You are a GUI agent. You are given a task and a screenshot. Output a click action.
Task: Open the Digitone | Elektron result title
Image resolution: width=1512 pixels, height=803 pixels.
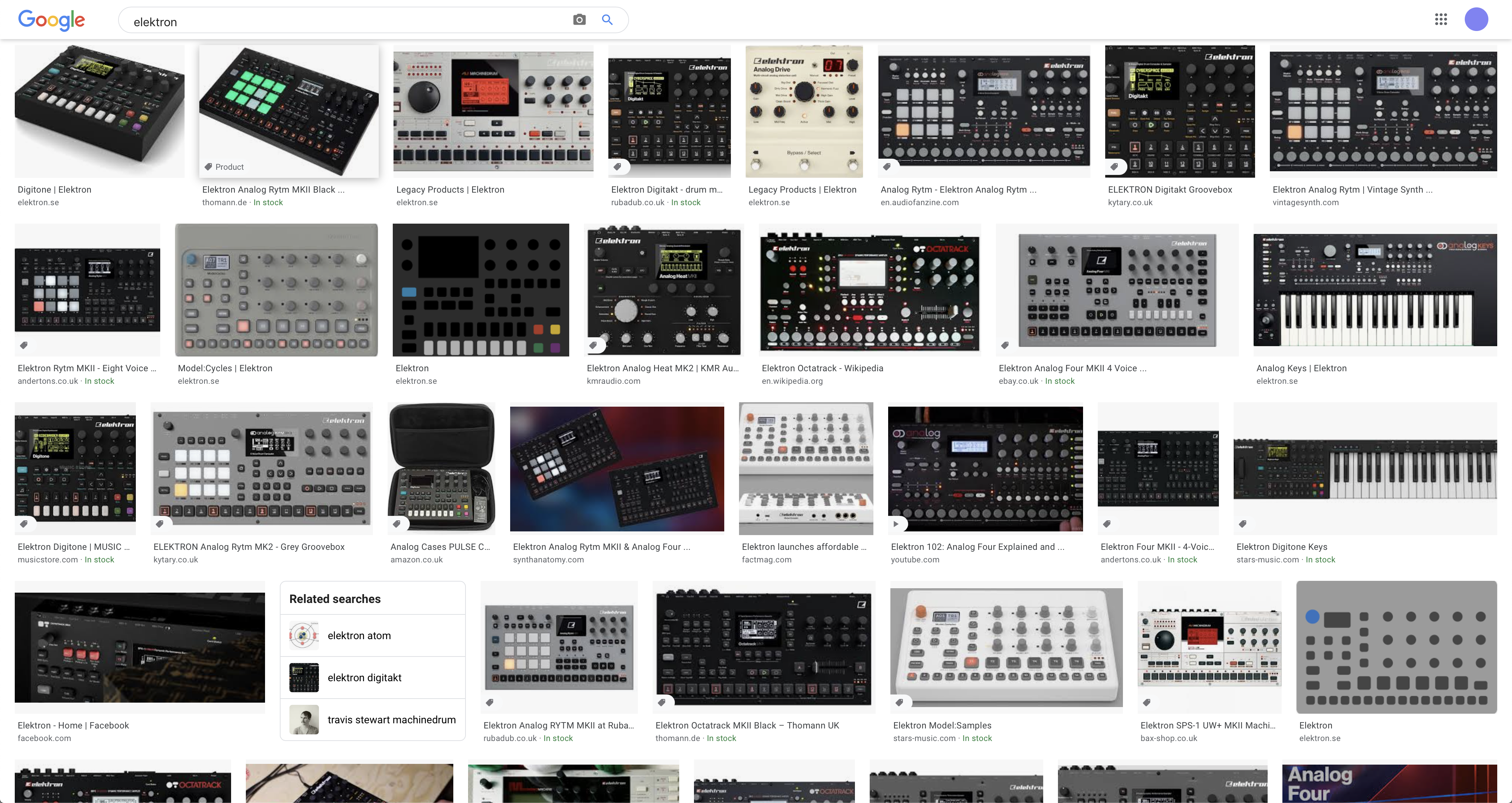[x=55, y=190]
